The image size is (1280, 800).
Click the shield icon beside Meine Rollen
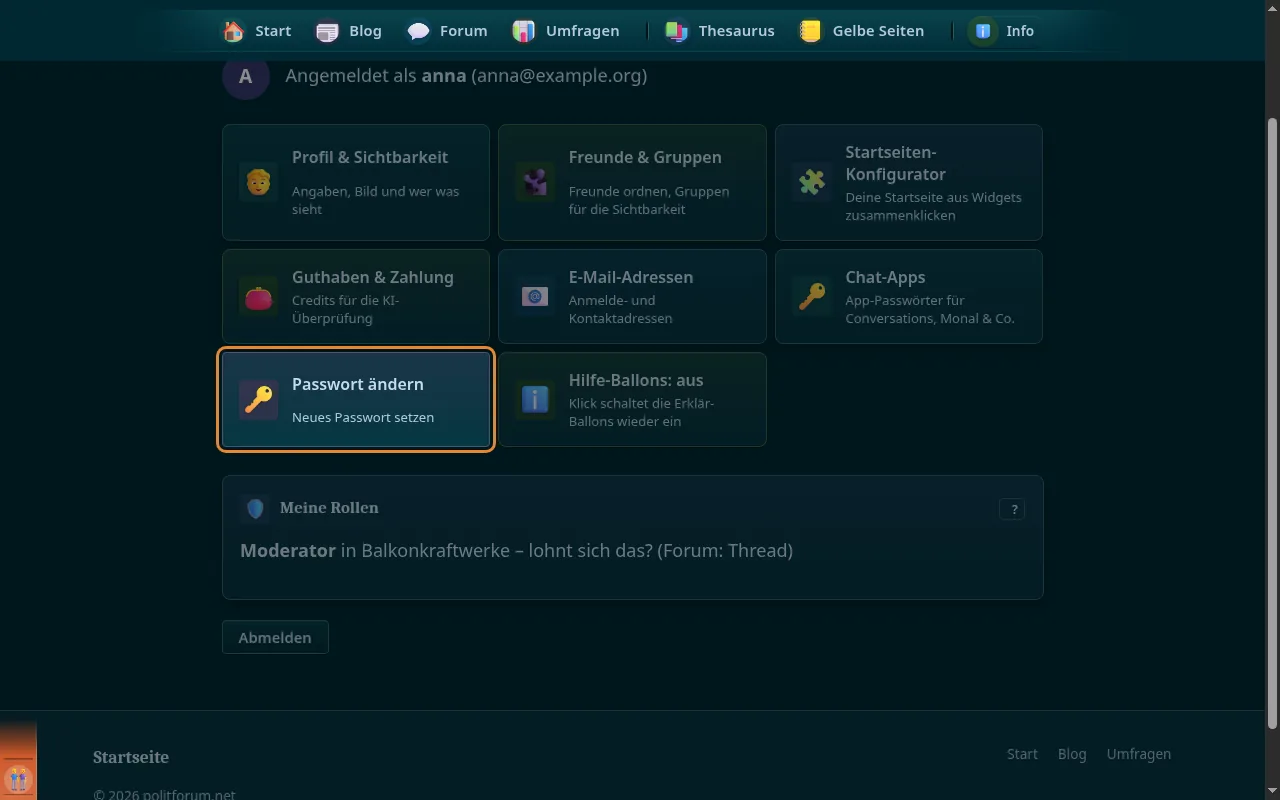point(255,509)
